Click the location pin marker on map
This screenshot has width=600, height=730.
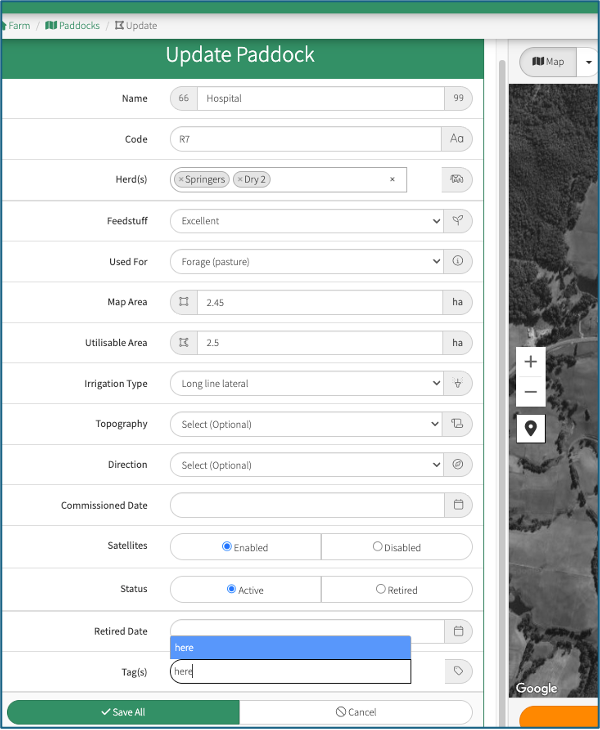pyautogui.click(x=530, y=428)
